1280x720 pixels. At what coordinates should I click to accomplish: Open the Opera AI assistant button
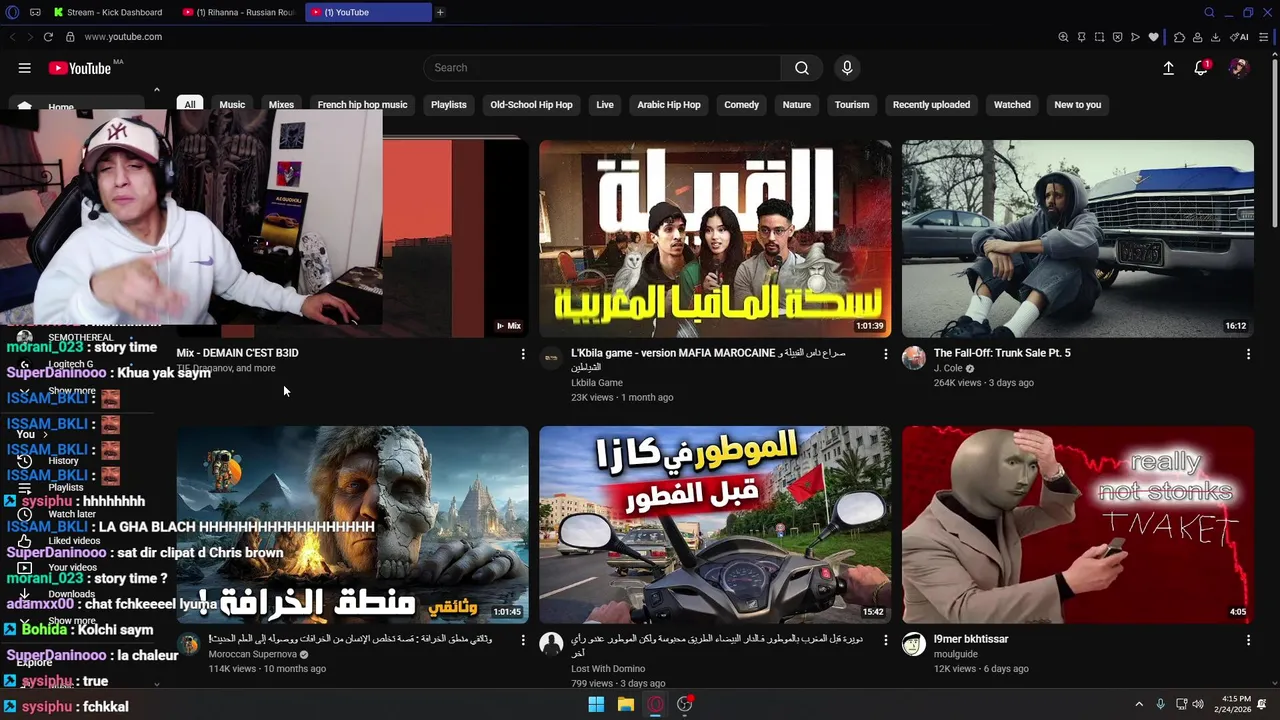[x=1239, y=37]
